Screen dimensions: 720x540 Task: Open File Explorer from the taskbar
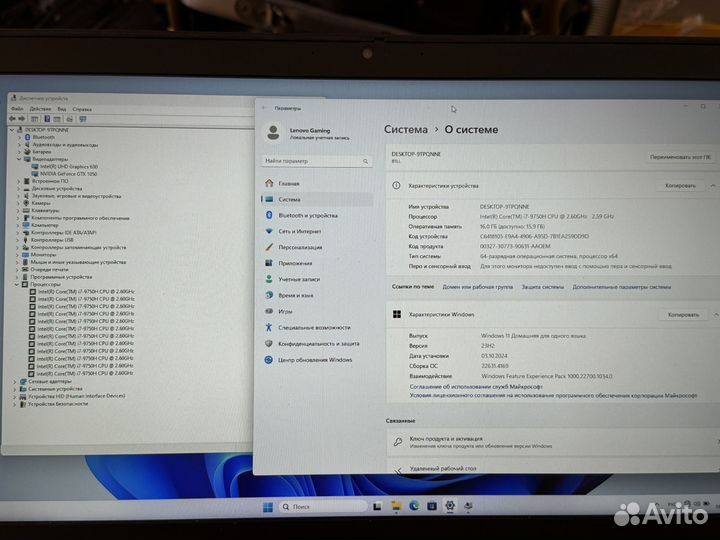click(x=396, y=506)
